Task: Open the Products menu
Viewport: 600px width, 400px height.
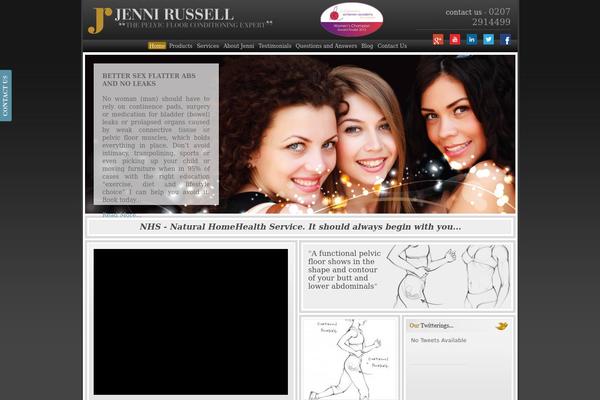Action: point(181,46)
